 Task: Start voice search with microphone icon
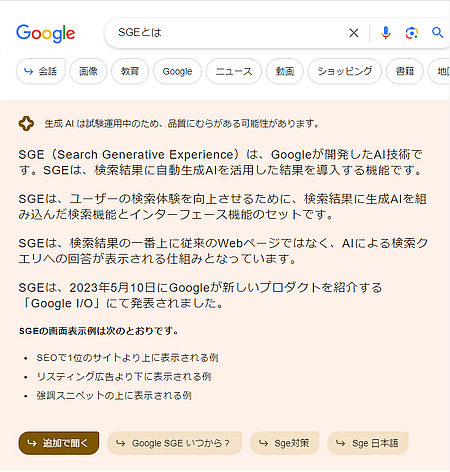[386, 33]
